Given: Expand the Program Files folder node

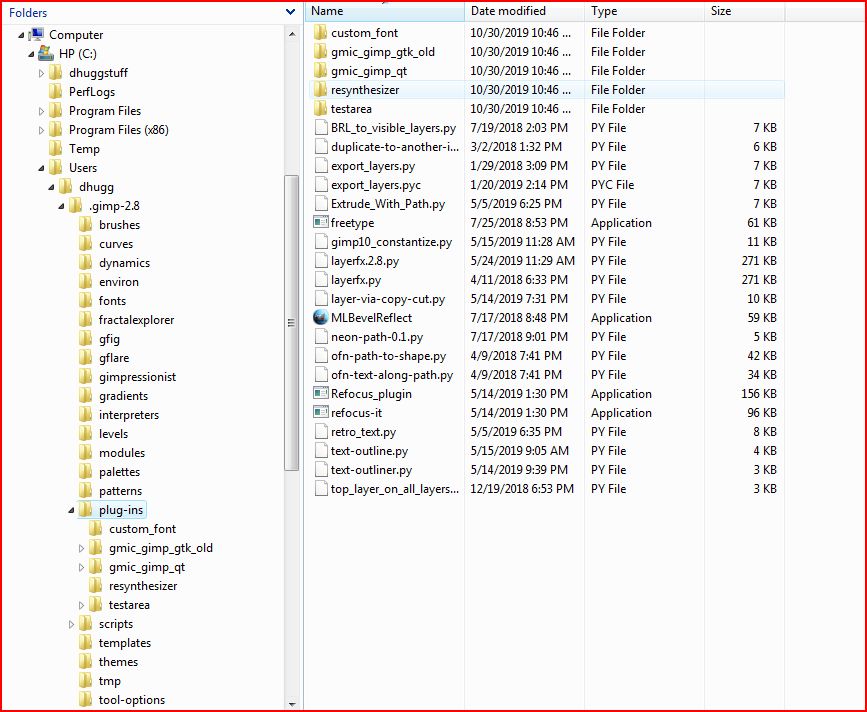Looking at the screenshot, I should point(41,111).
